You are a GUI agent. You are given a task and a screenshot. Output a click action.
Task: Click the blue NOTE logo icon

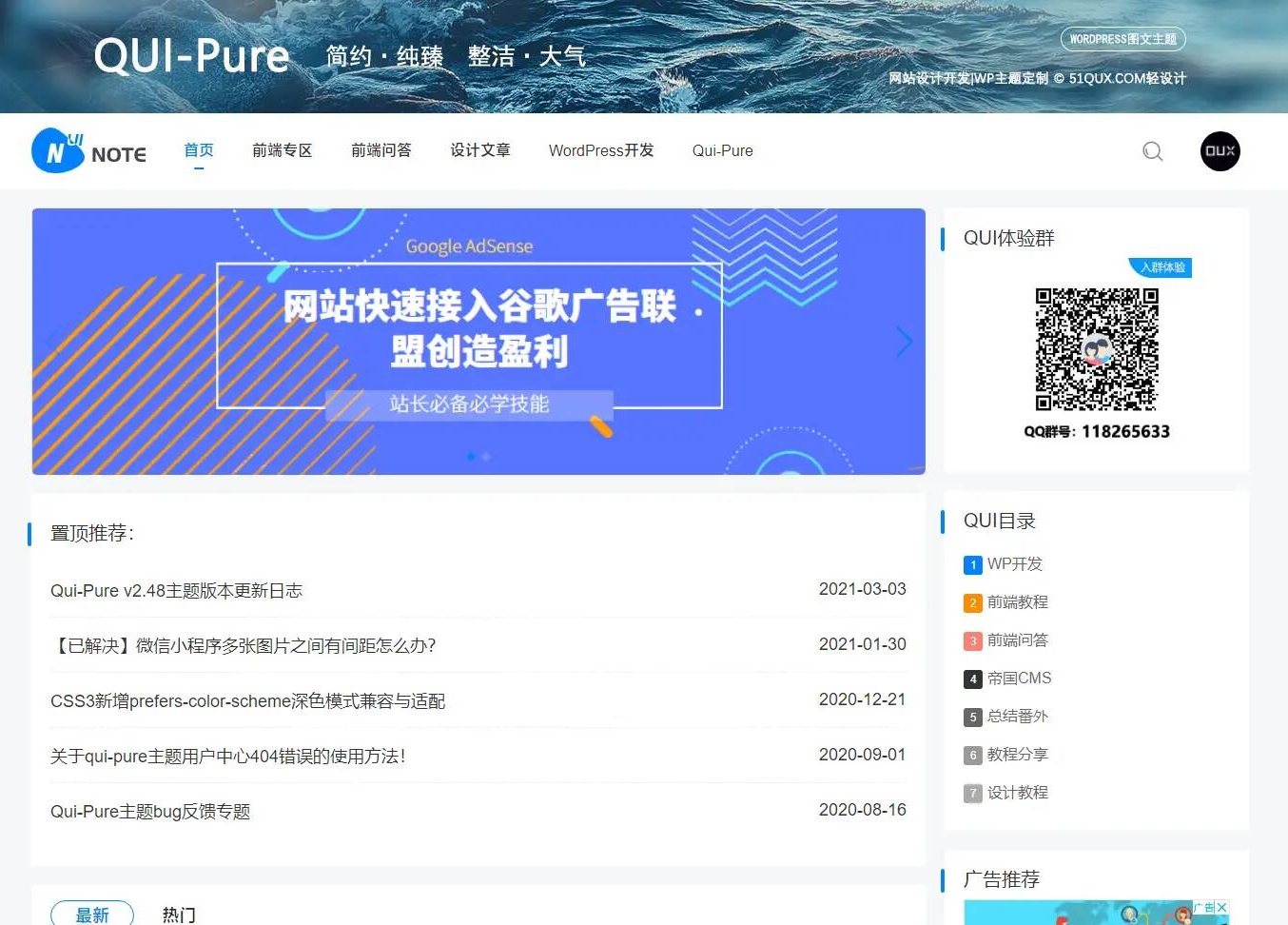click(x=57, y=150)
